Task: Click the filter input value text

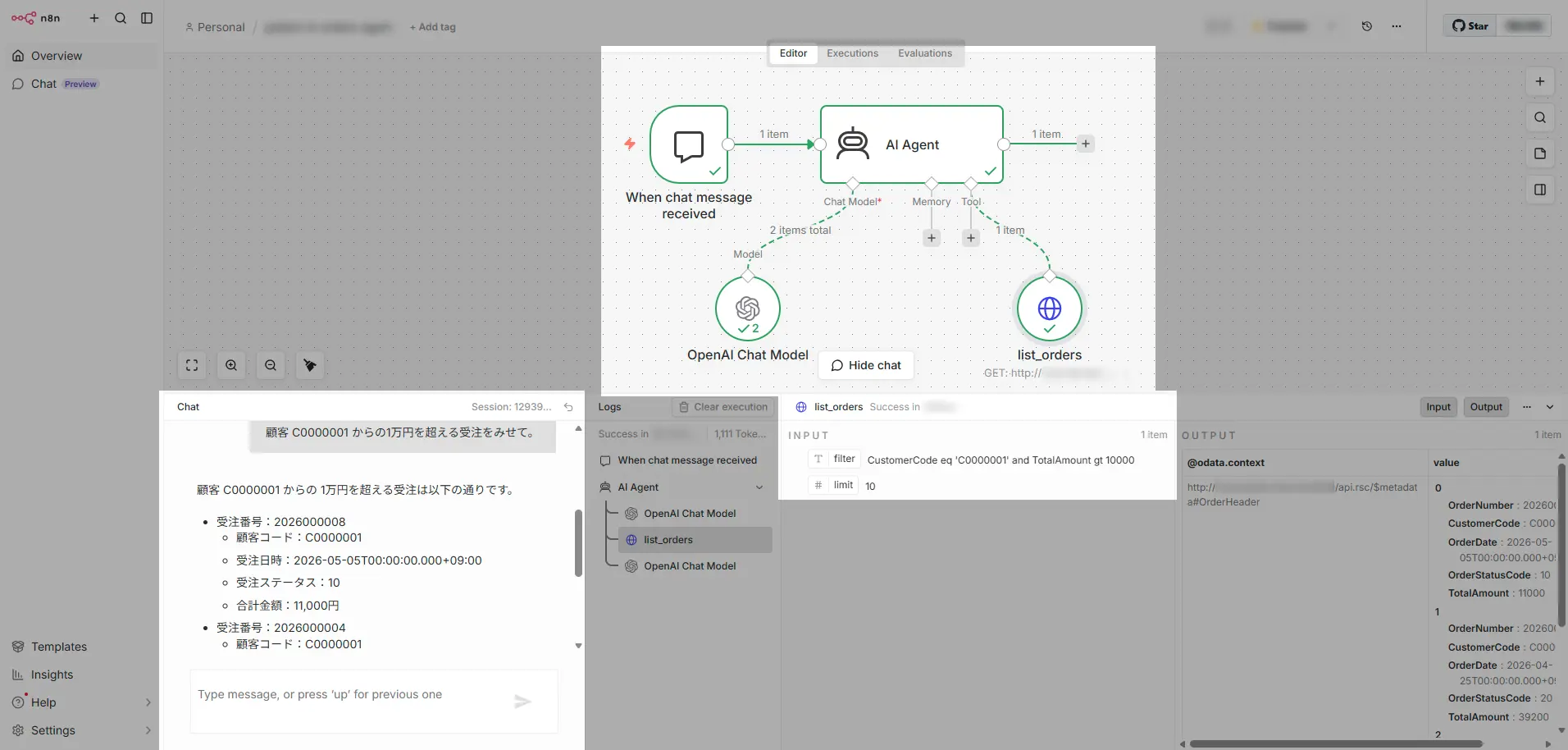Action: click(x=1001, y=460)
